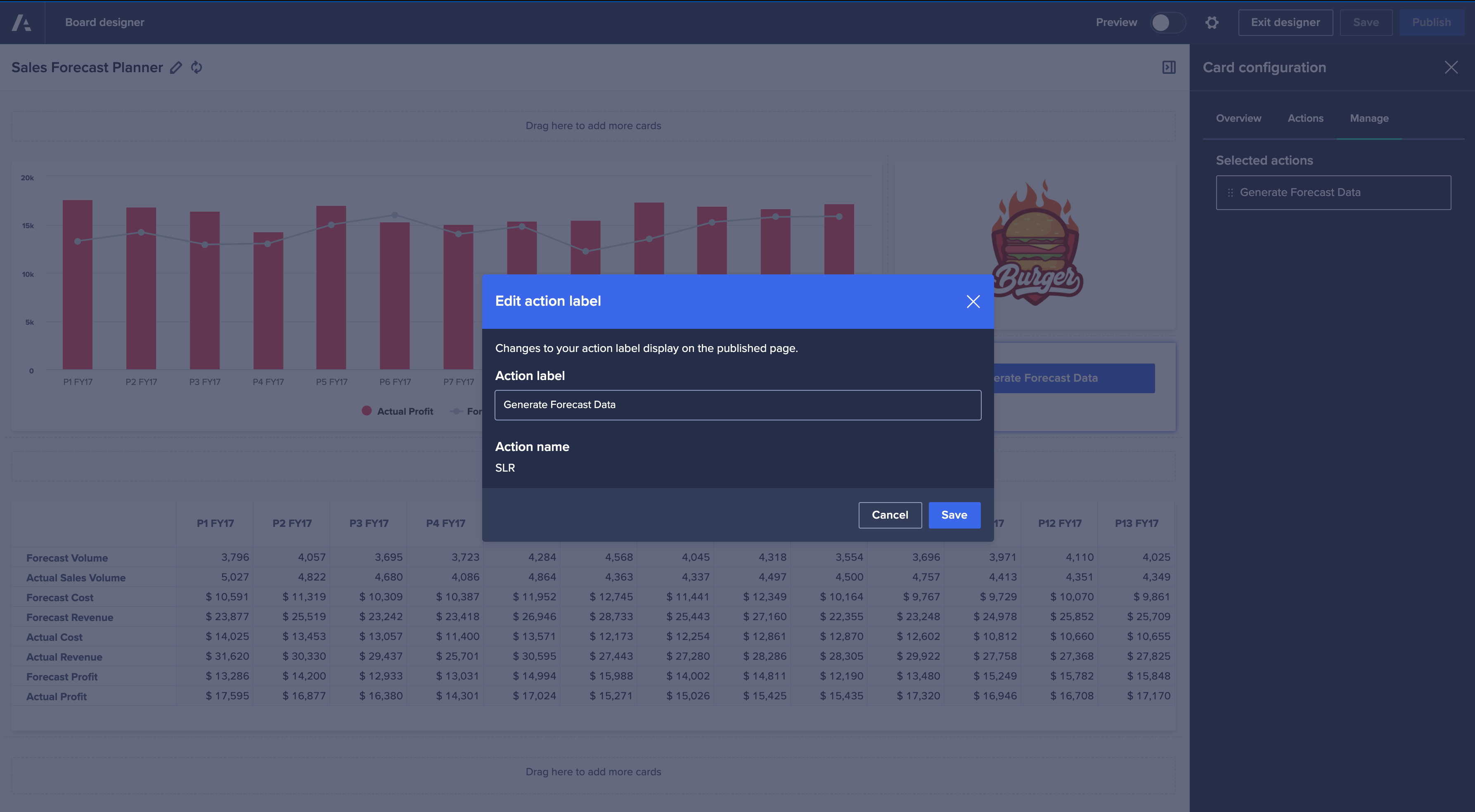Click the Anaplan logo icon

pos(22,23)
